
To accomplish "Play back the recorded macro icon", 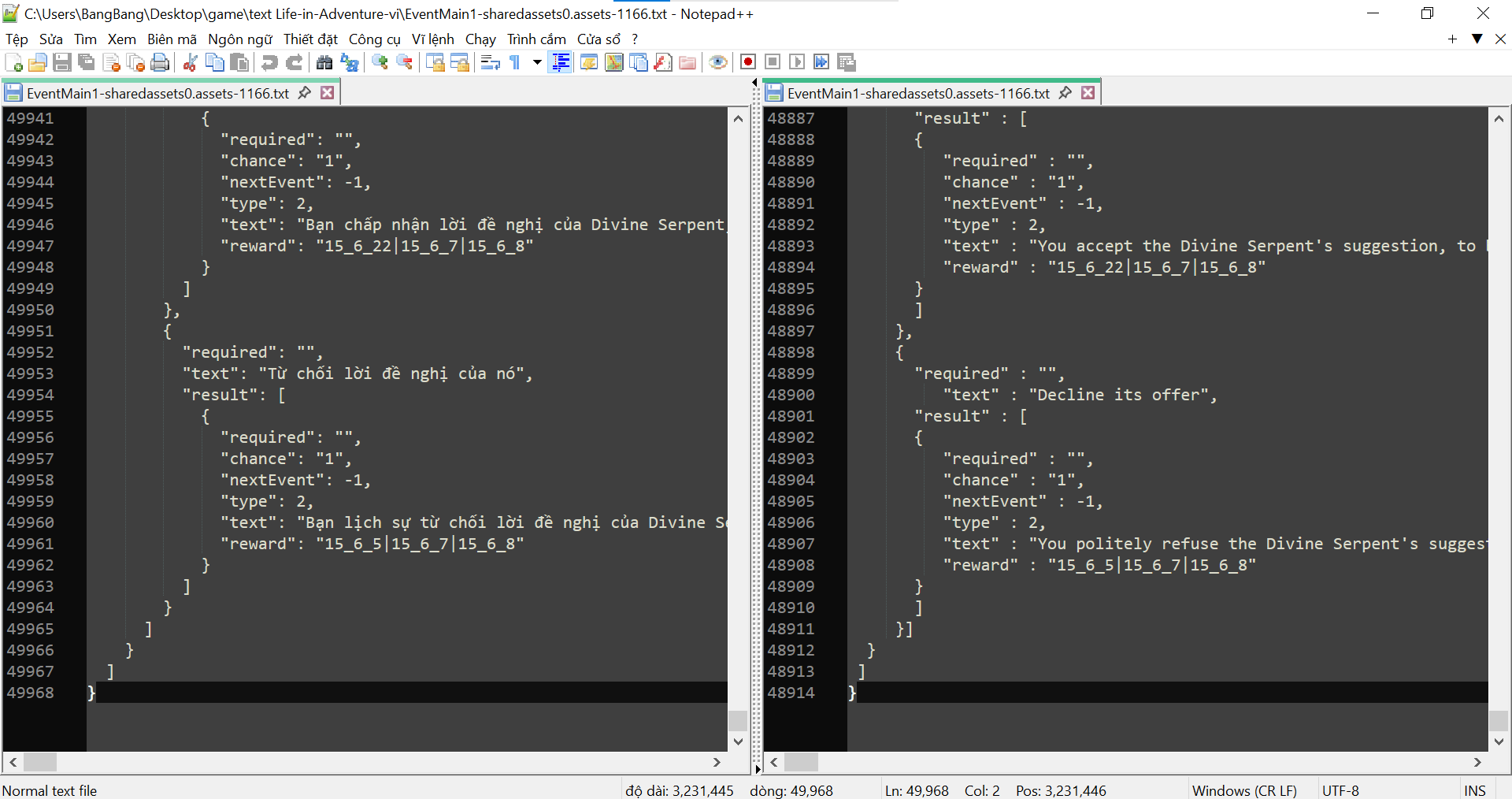I will pyautogui.click(x=797, y=62).
